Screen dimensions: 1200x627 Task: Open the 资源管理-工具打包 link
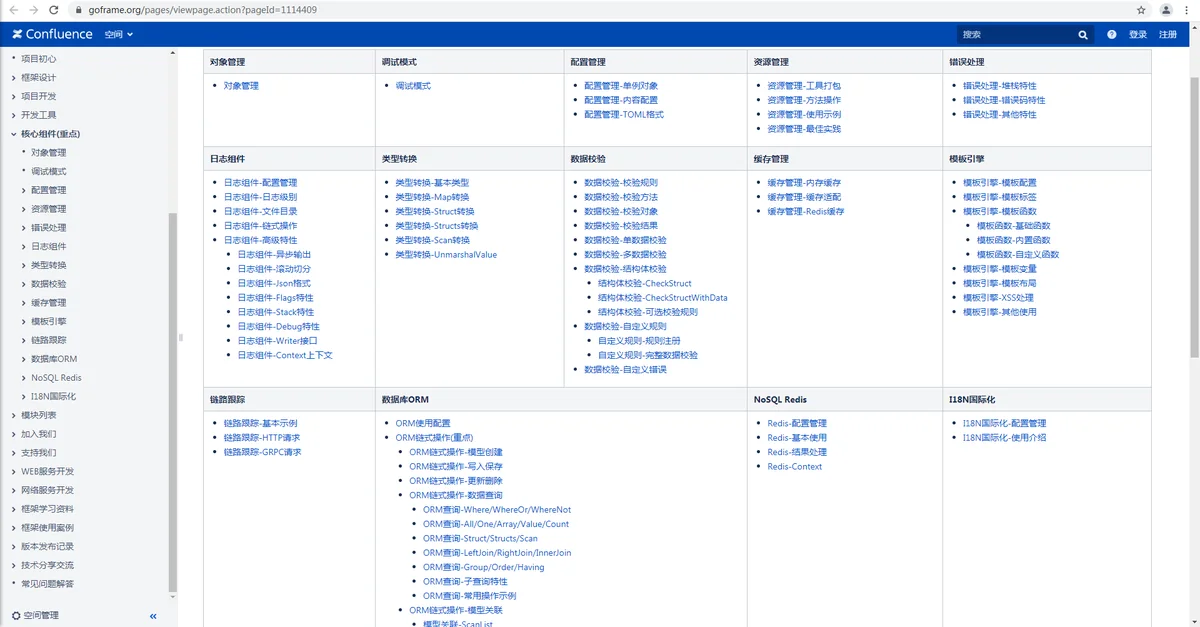coord(804,86)
